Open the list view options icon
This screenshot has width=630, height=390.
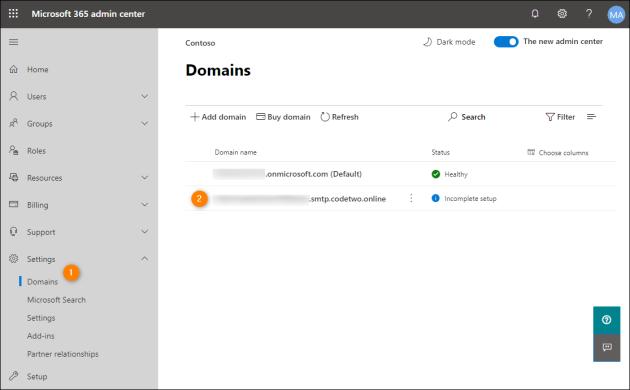click(591, 116)
